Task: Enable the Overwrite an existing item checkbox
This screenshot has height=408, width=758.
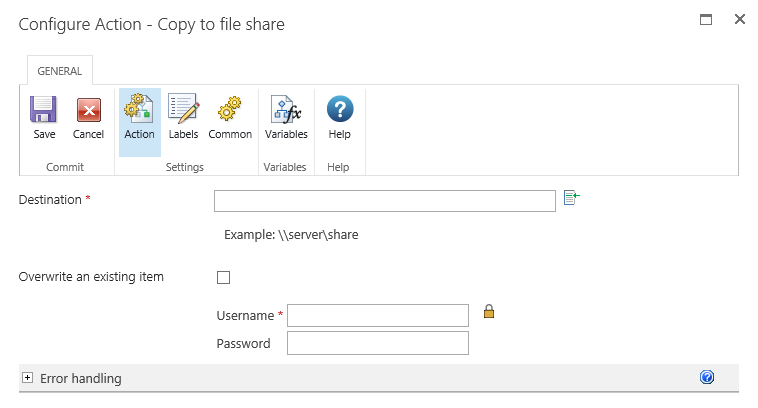Action: point(223,277)
